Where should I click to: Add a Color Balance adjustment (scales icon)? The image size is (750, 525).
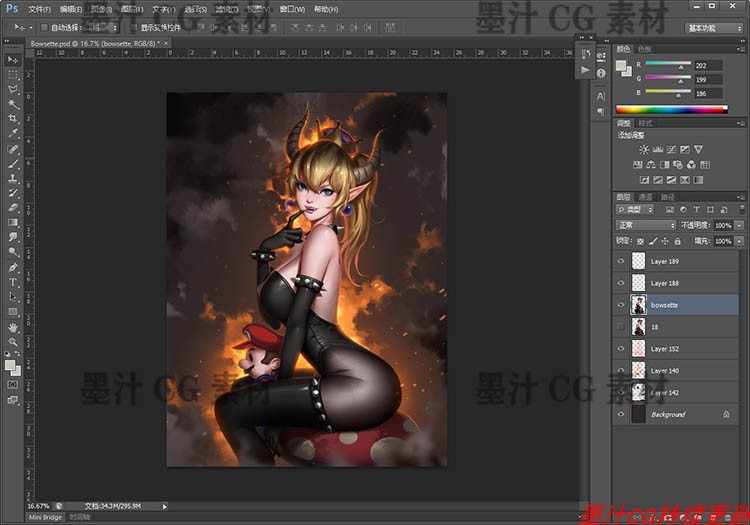[x=651, y=165]
